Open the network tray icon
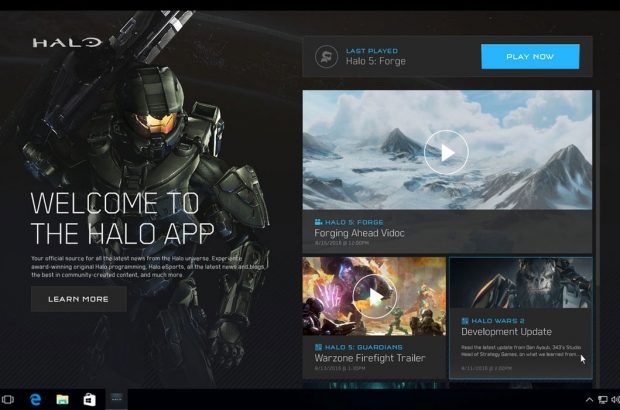This screenshot has height=410, width=620. pyautogui.click(x=603, y=400)
